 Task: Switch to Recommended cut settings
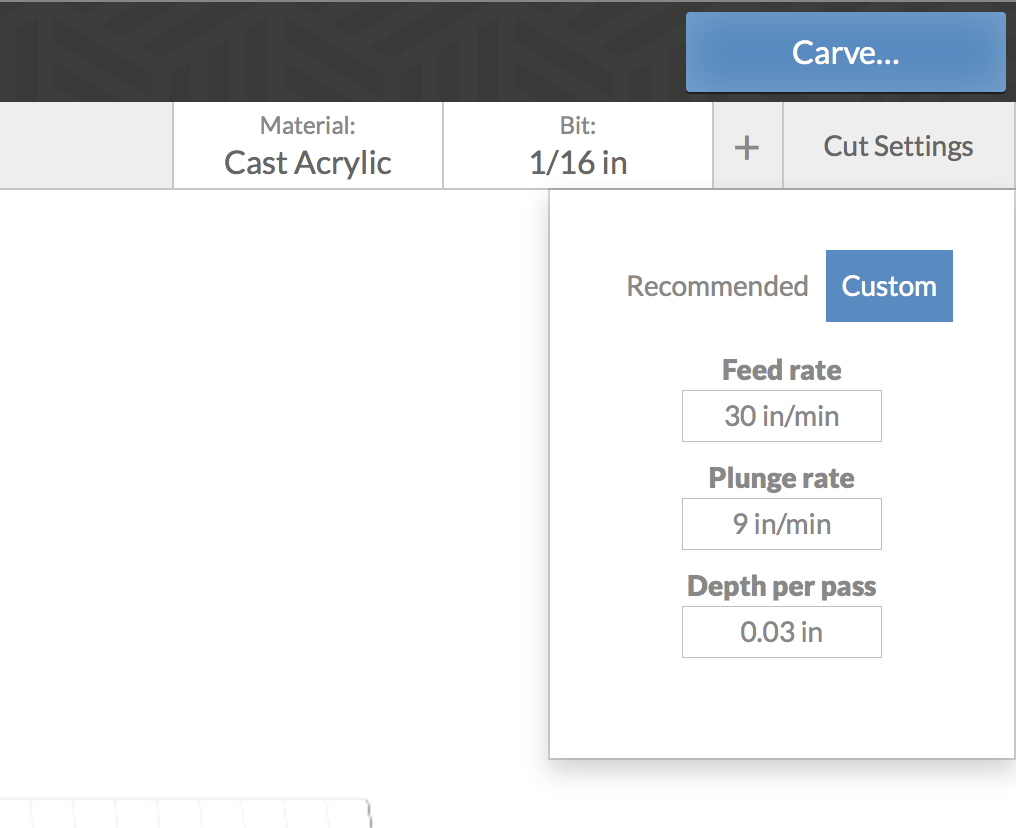717,286
